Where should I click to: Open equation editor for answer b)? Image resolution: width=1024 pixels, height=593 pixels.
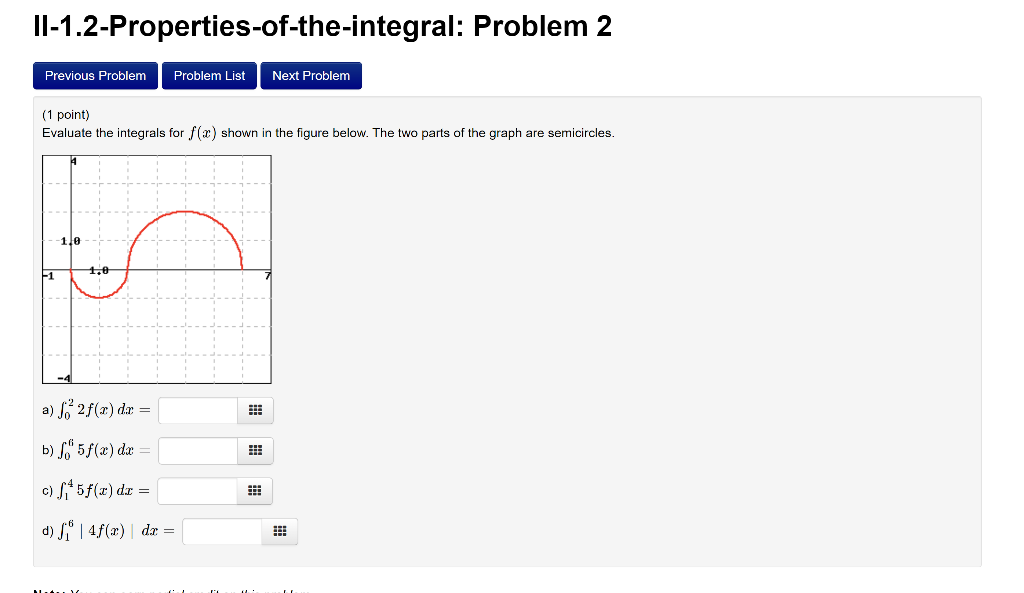[255, 450]
